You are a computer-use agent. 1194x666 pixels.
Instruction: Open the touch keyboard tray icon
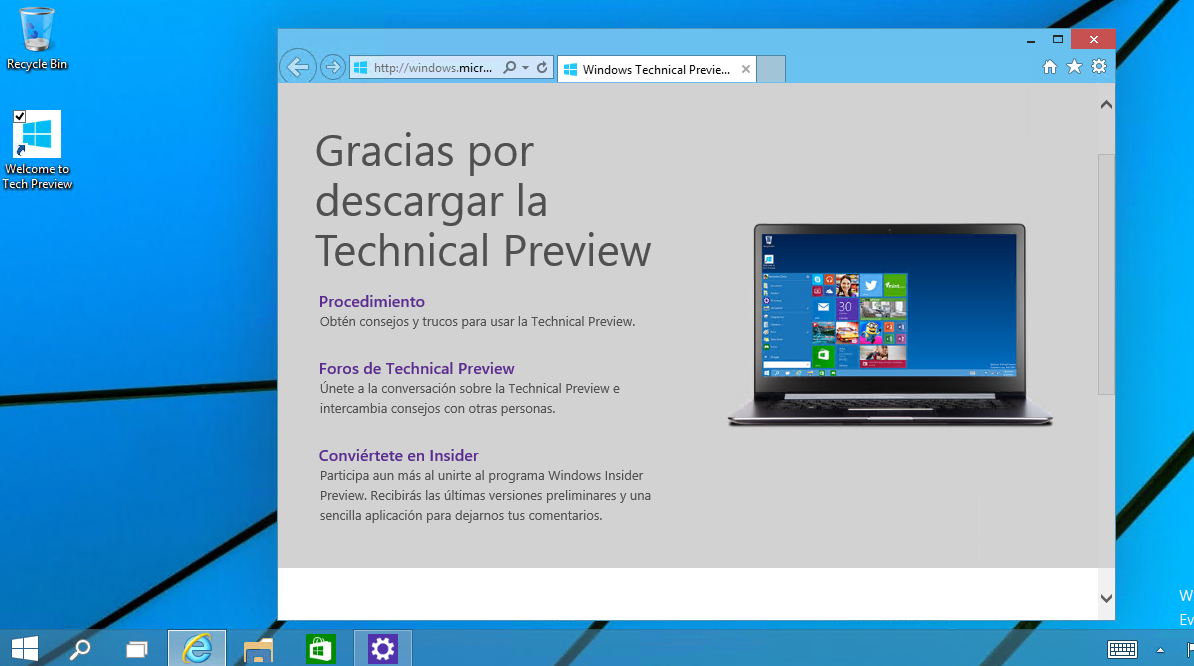[1122, 649]
